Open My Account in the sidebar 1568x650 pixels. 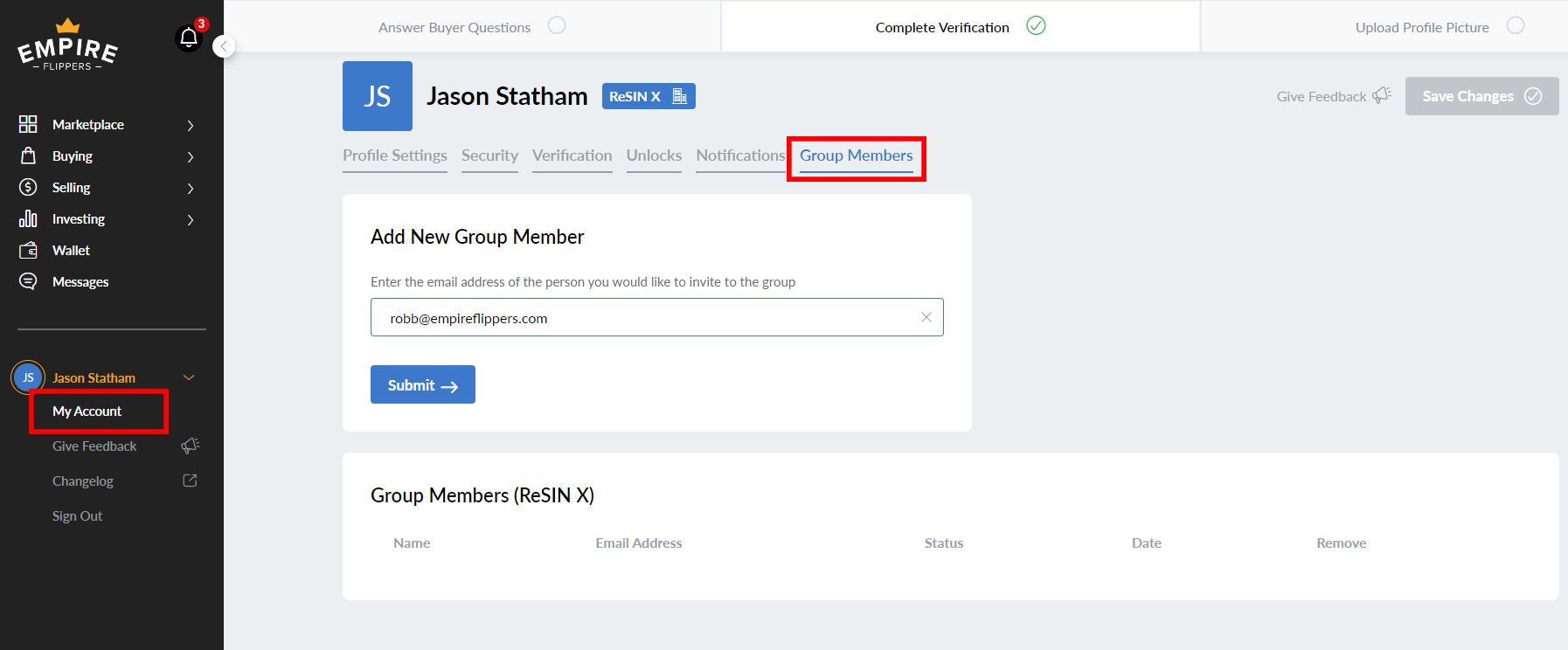pos(87,411)
